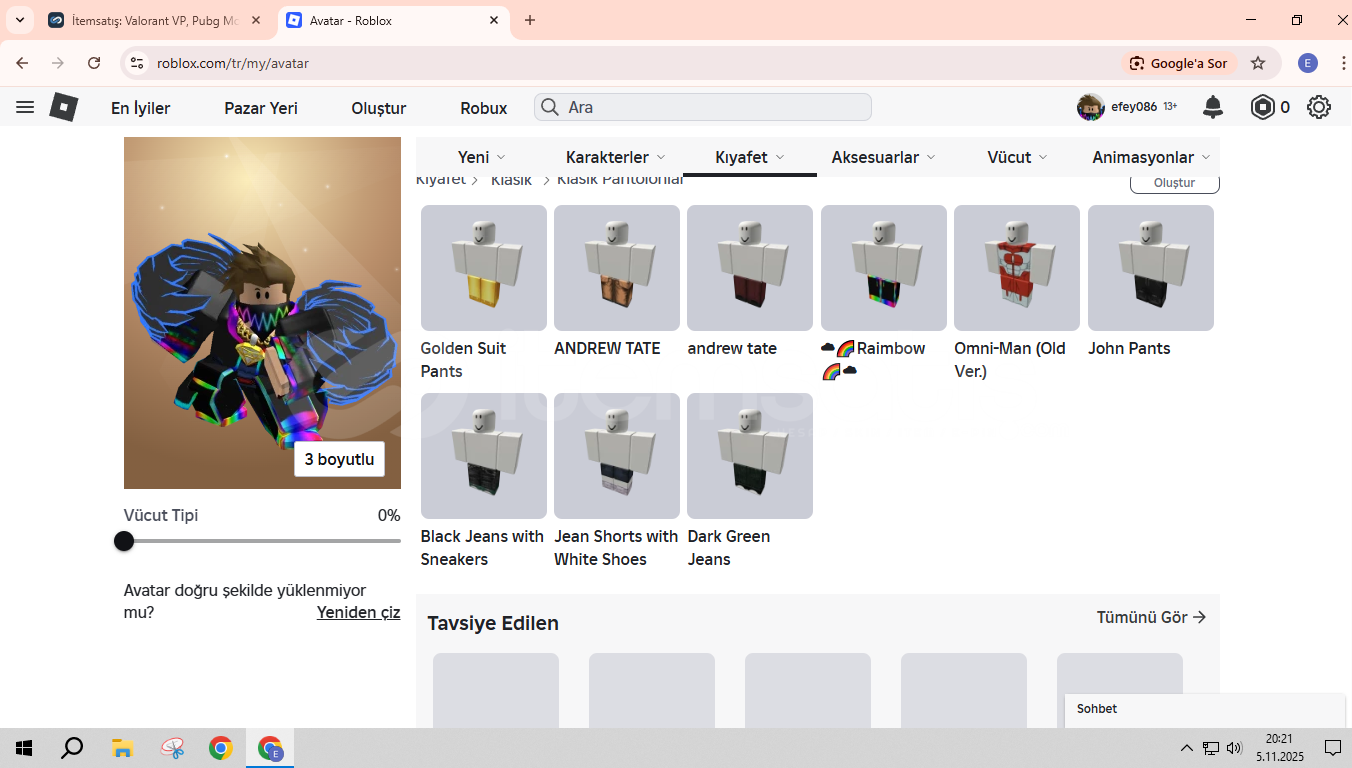Click the Robux balance icon
The height and width of the screenshot is (768, 1352).
1263,107
